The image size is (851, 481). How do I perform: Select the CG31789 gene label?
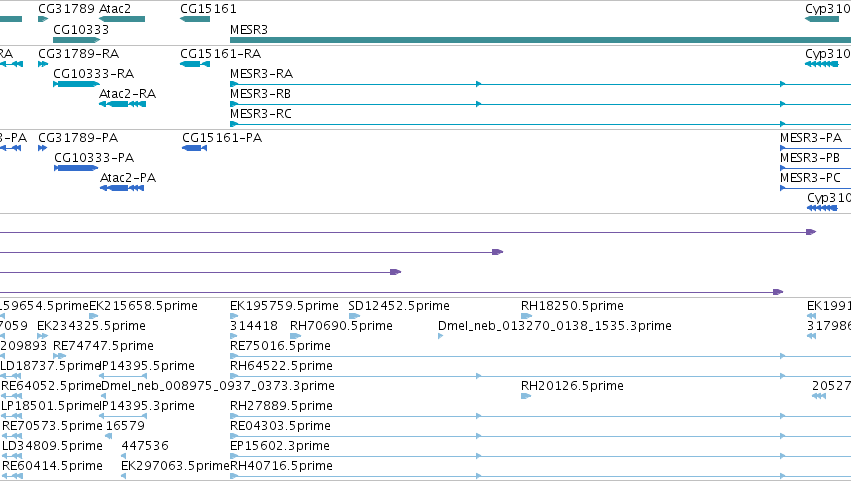tap(67, 9)
